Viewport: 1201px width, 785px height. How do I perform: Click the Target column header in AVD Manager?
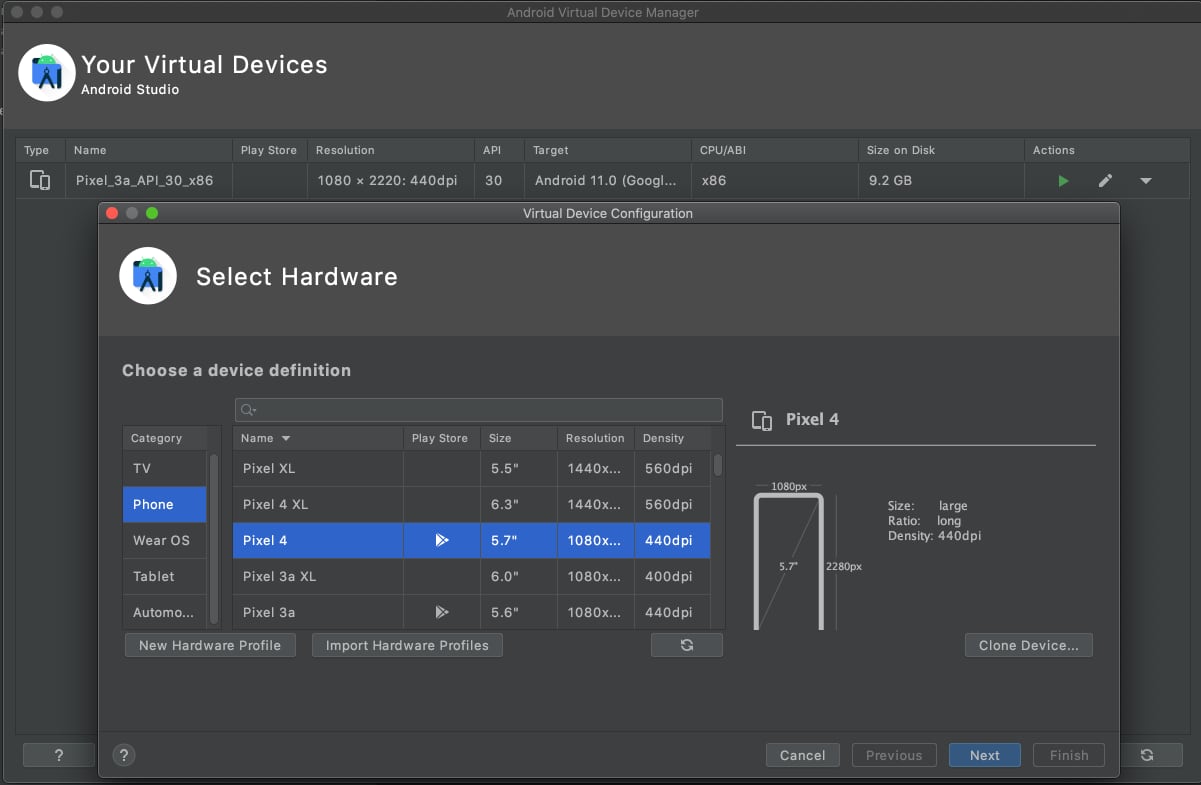608,150
